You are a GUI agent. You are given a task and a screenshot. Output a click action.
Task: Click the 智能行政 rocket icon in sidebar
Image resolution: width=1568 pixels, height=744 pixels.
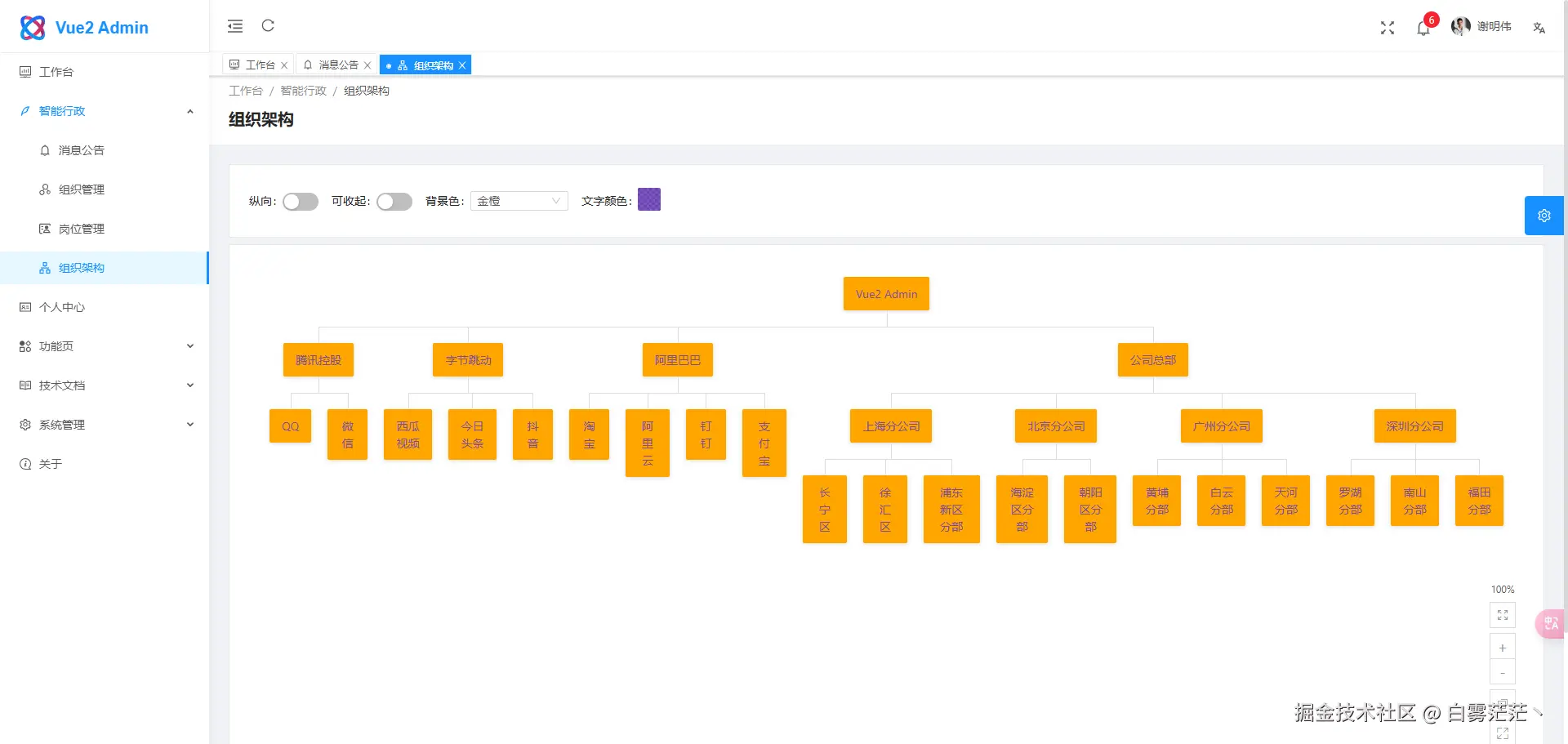tap(25, 111)
